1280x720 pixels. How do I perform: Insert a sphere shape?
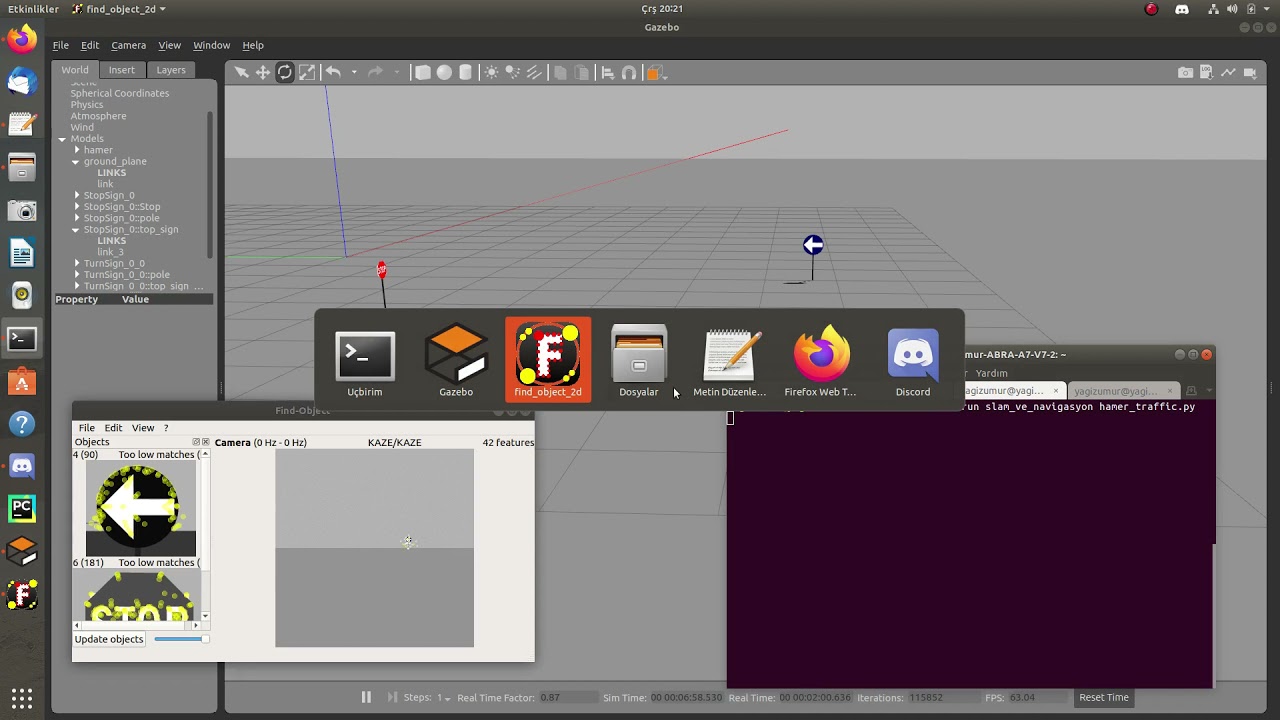[x=444, y=72]
